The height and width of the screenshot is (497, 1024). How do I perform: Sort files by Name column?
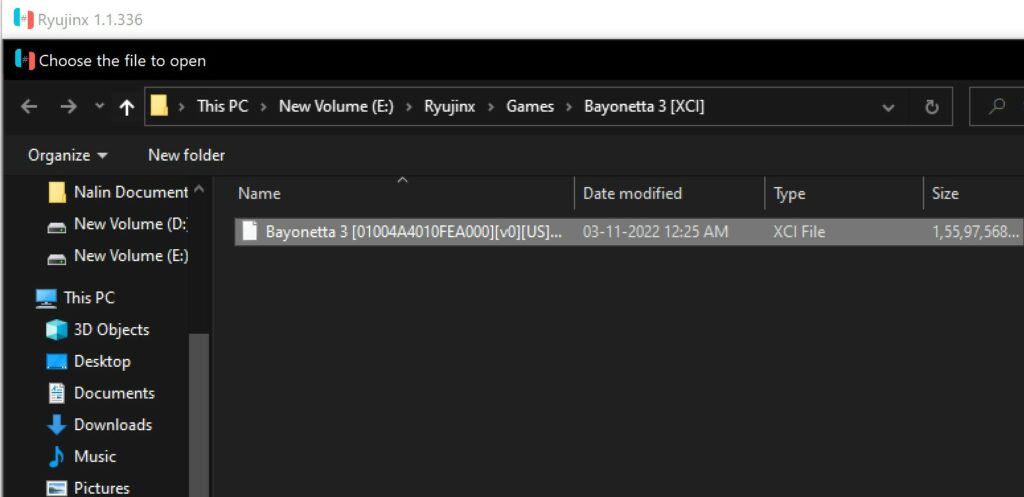(x=260, y=194)
